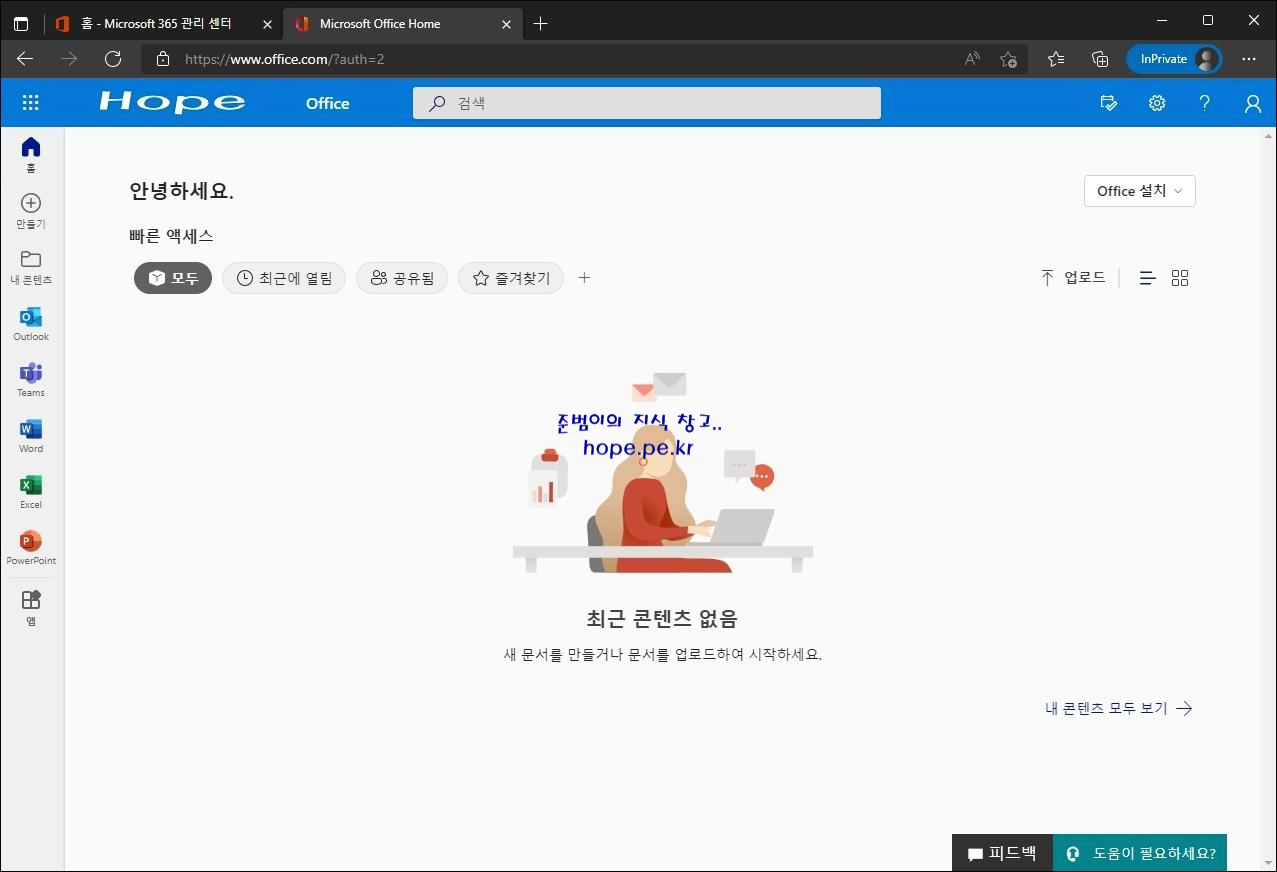
Task: Open the settings gear in Office header
Action: click(x=1157, y=103)
